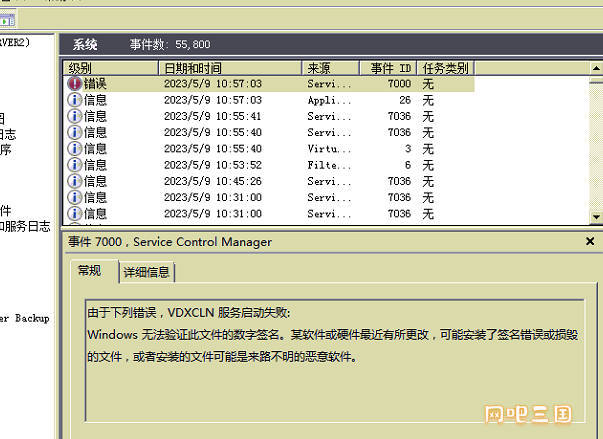Screen dimensions: 603x439
Task: Click the 服务日志 item in the left tree
Action: coord(27,226)
